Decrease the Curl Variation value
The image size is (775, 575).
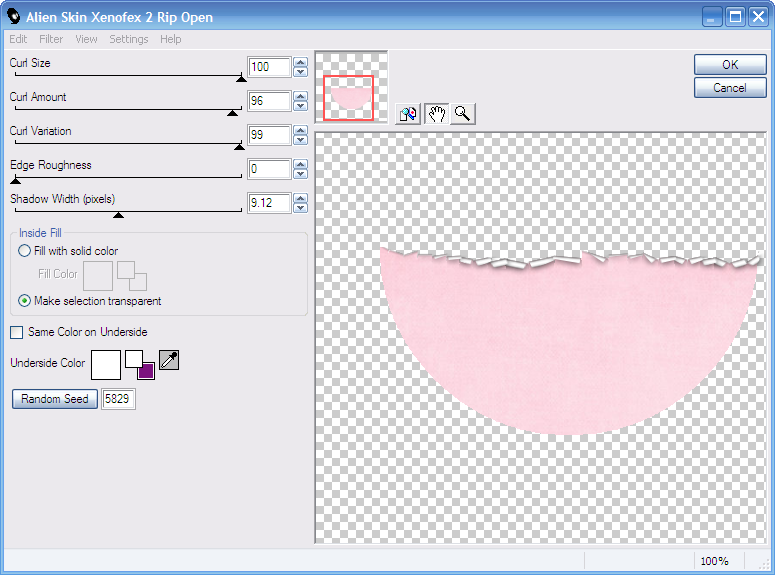click(x=300, y=140)
